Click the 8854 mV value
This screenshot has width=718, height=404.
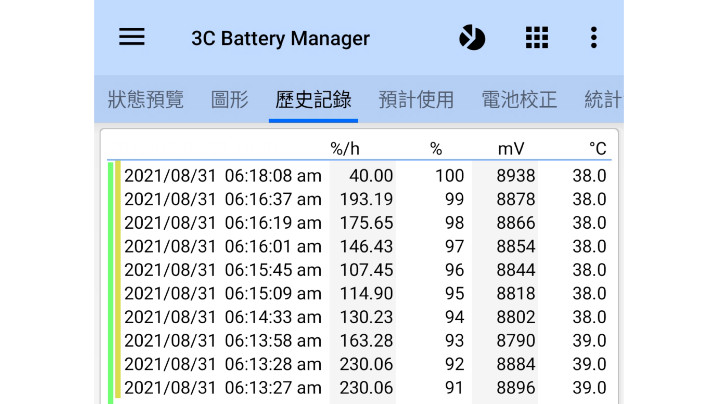(516, 246)
